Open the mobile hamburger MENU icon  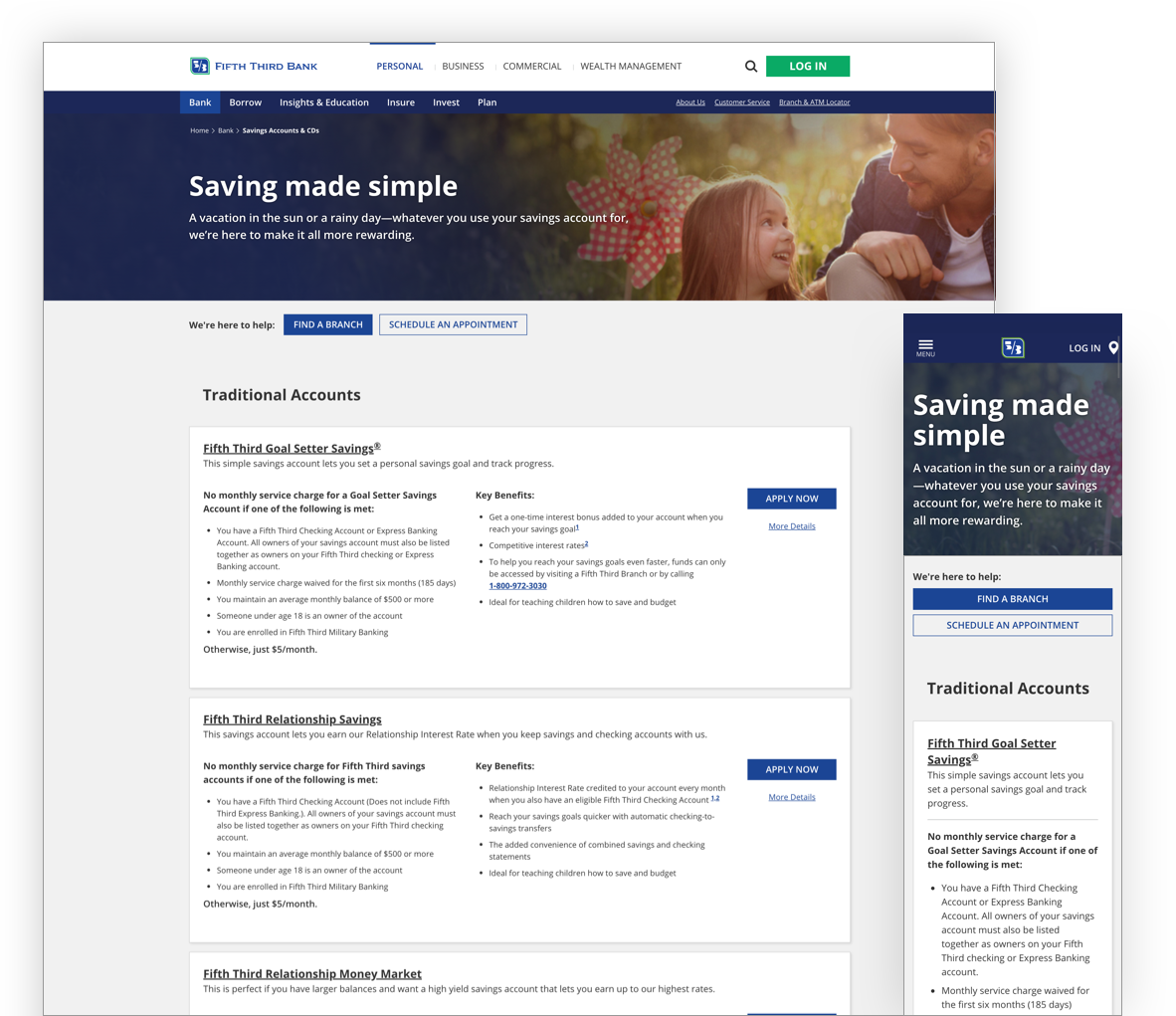pyautogui.click(x=925, y=347)
